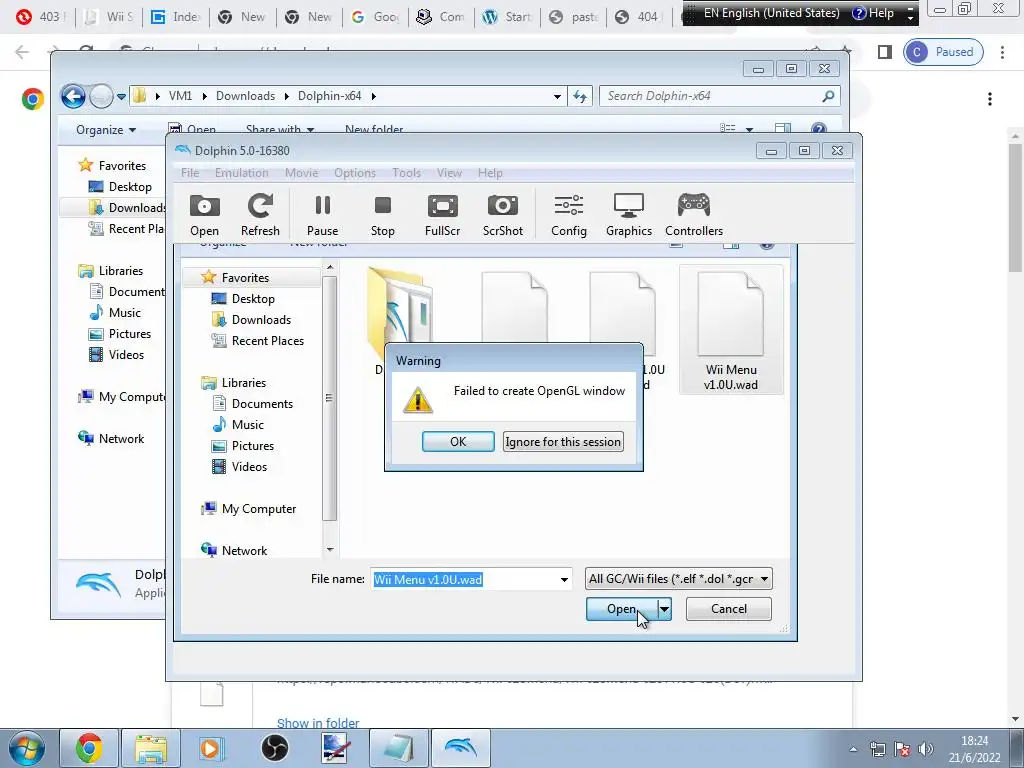Select Network in file dialog sidebar
The image size is (1024, 768).
[244, 551]
